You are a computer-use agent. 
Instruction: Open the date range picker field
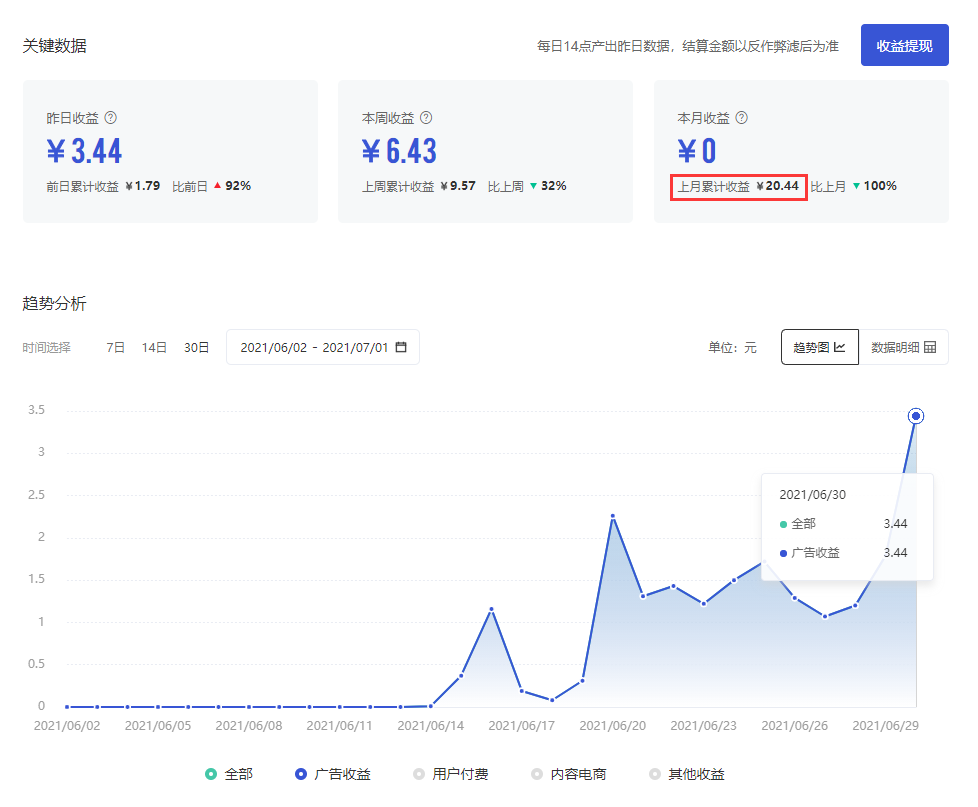(322, 347)
